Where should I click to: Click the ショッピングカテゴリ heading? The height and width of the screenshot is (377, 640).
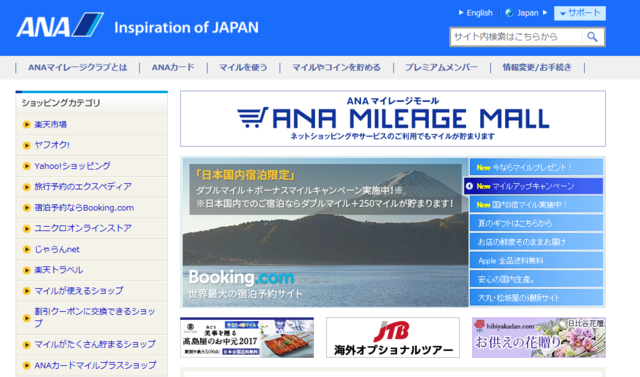(61, 103)
